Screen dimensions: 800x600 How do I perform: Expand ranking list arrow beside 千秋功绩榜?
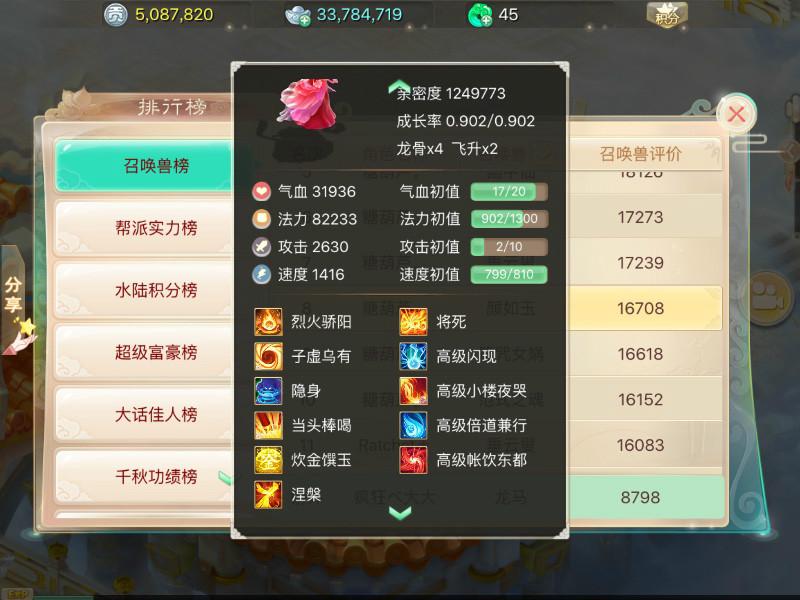(224, 478)
